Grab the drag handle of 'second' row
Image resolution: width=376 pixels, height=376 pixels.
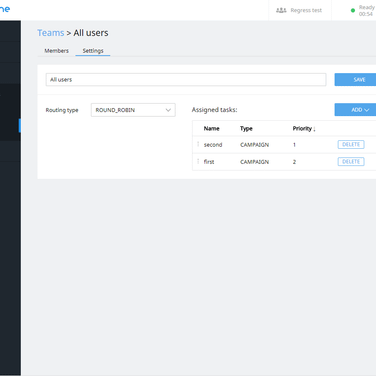pos(198,144)
